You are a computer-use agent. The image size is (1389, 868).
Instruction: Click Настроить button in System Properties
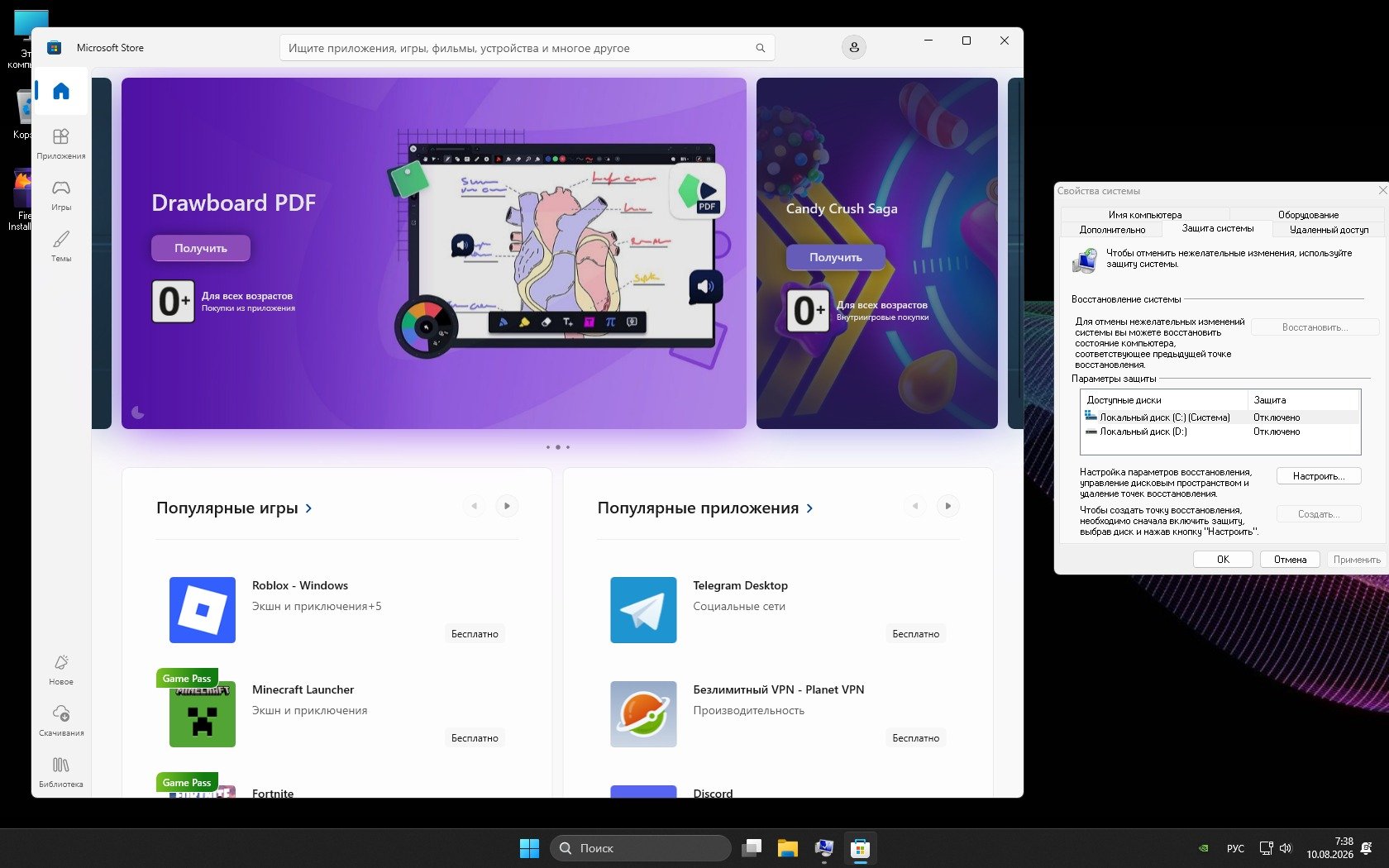pyautogui.click(x=1319, y=476)
